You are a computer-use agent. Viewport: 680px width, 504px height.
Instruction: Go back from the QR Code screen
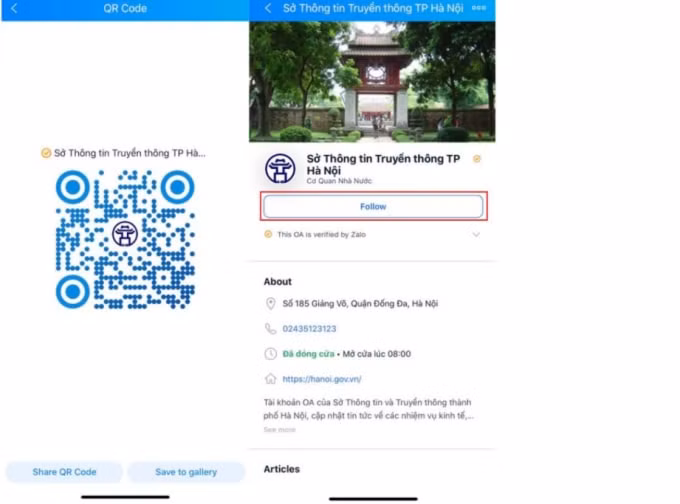[x=14, y=8]
